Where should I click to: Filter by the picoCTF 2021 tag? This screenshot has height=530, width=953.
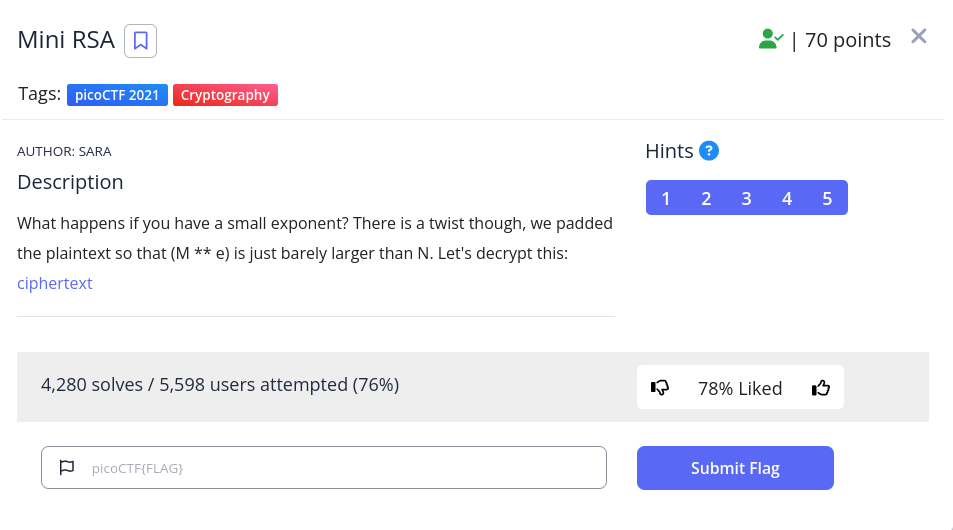coord(117,95)
